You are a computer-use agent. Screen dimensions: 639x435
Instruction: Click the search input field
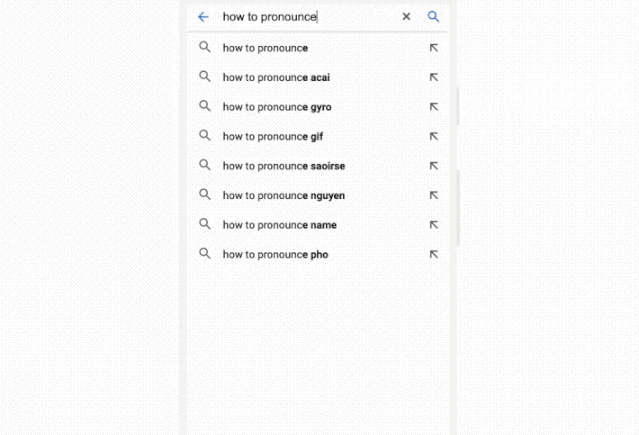click(x=300, y=17)
